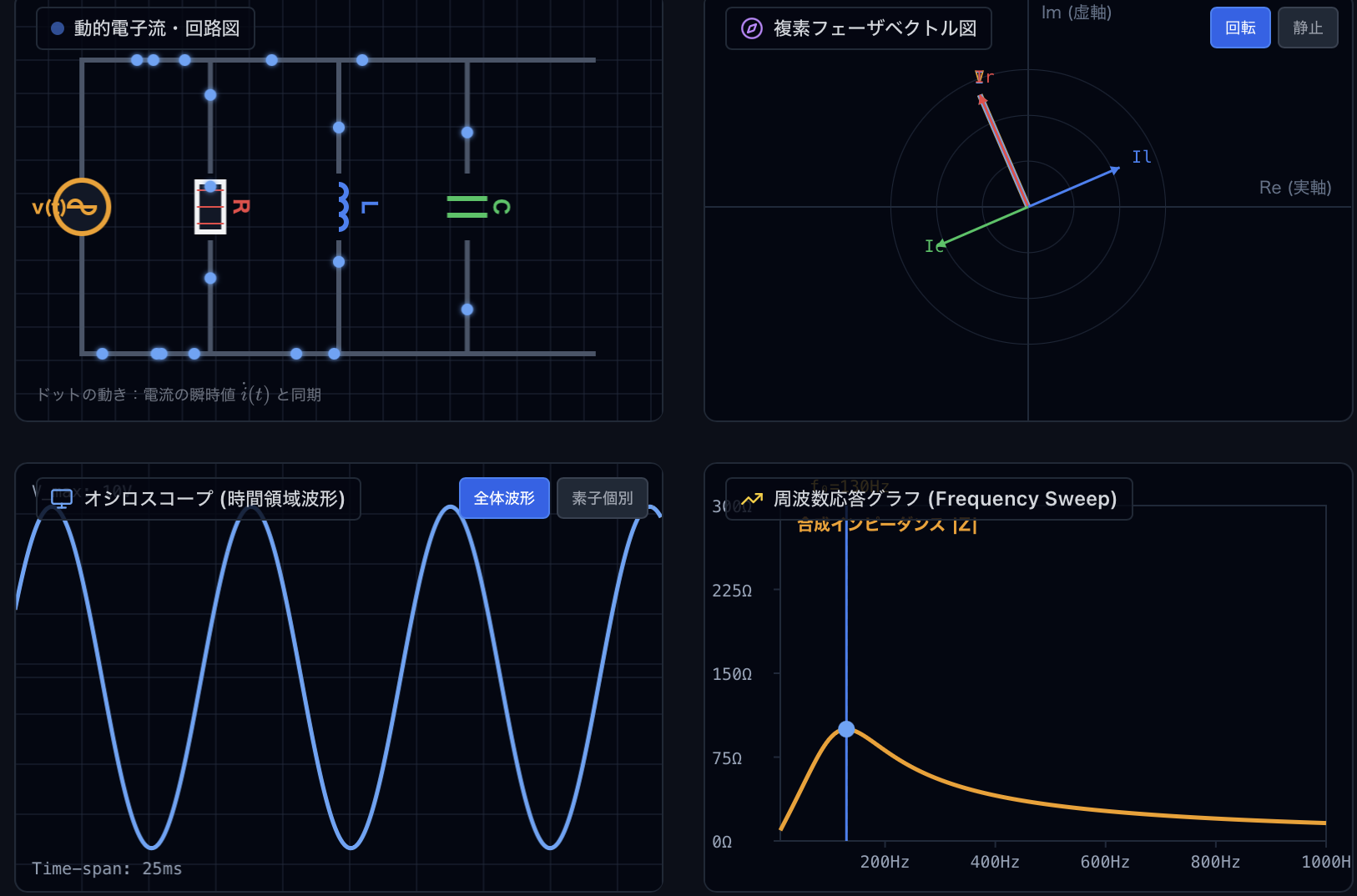Select the inductor L coil symbol
This screenshot has width=1357, height=896.
tap(343, 207)
